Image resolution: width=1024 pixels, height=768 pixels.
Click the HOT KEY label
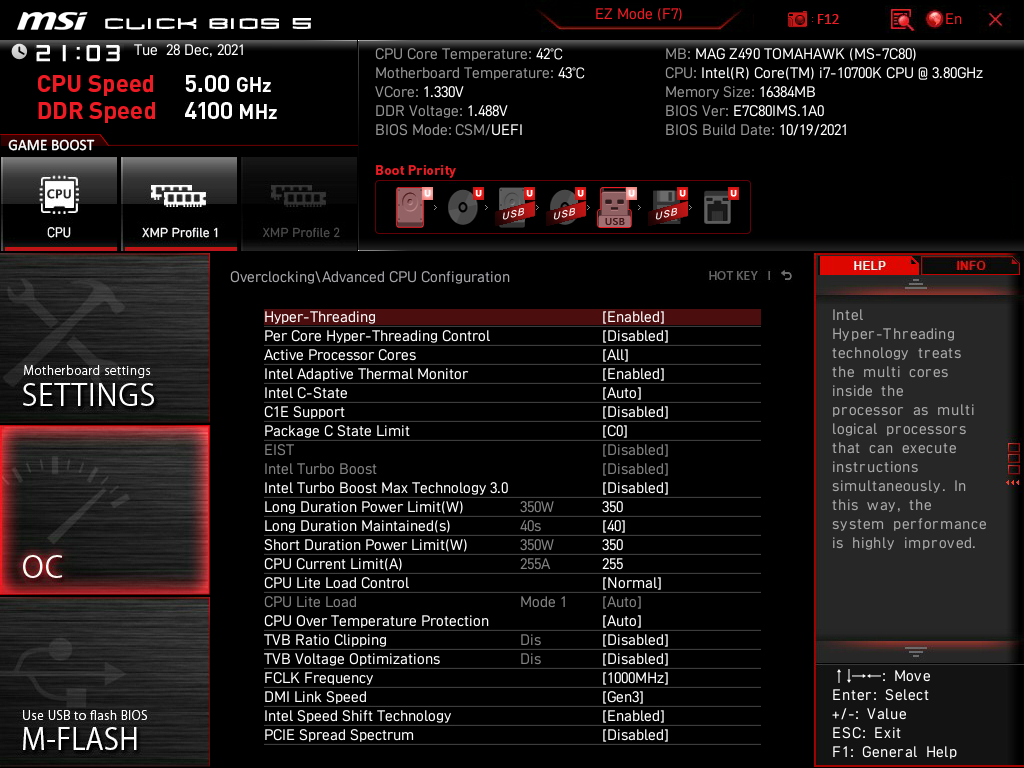click(733, 276)
